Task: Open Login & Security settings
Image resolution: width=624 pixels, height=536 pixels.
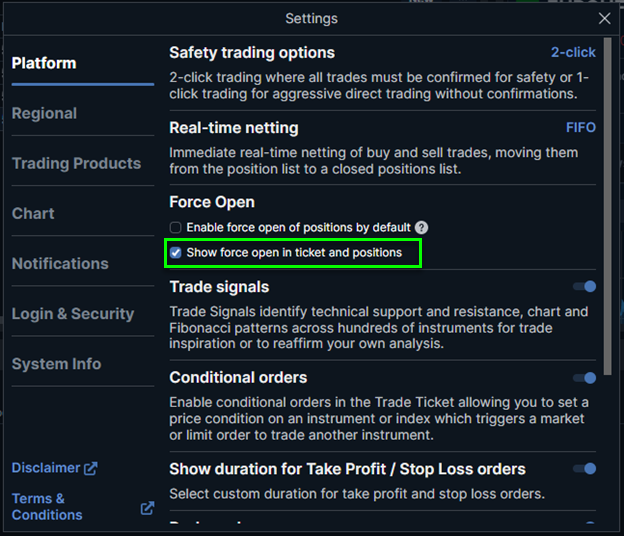Action: point(73,314)
